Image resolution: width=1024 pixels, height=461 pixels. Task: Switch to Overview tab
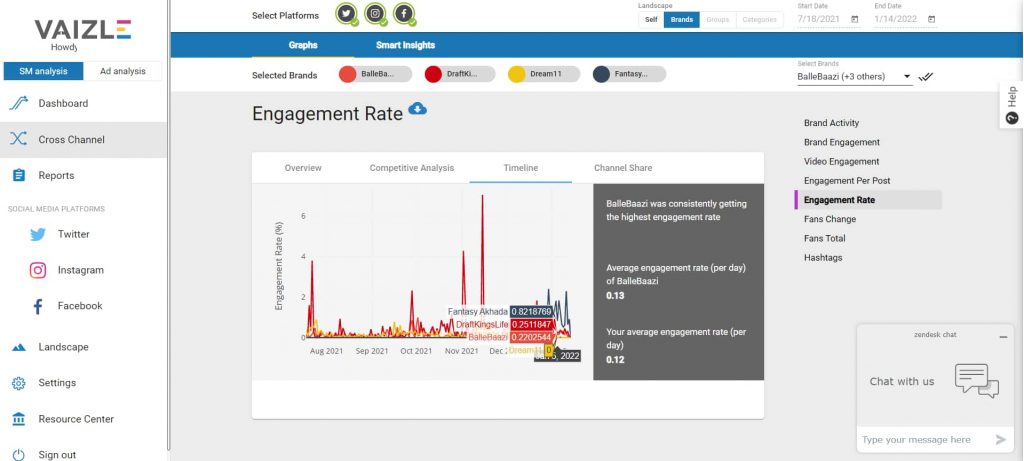[303, 168]
